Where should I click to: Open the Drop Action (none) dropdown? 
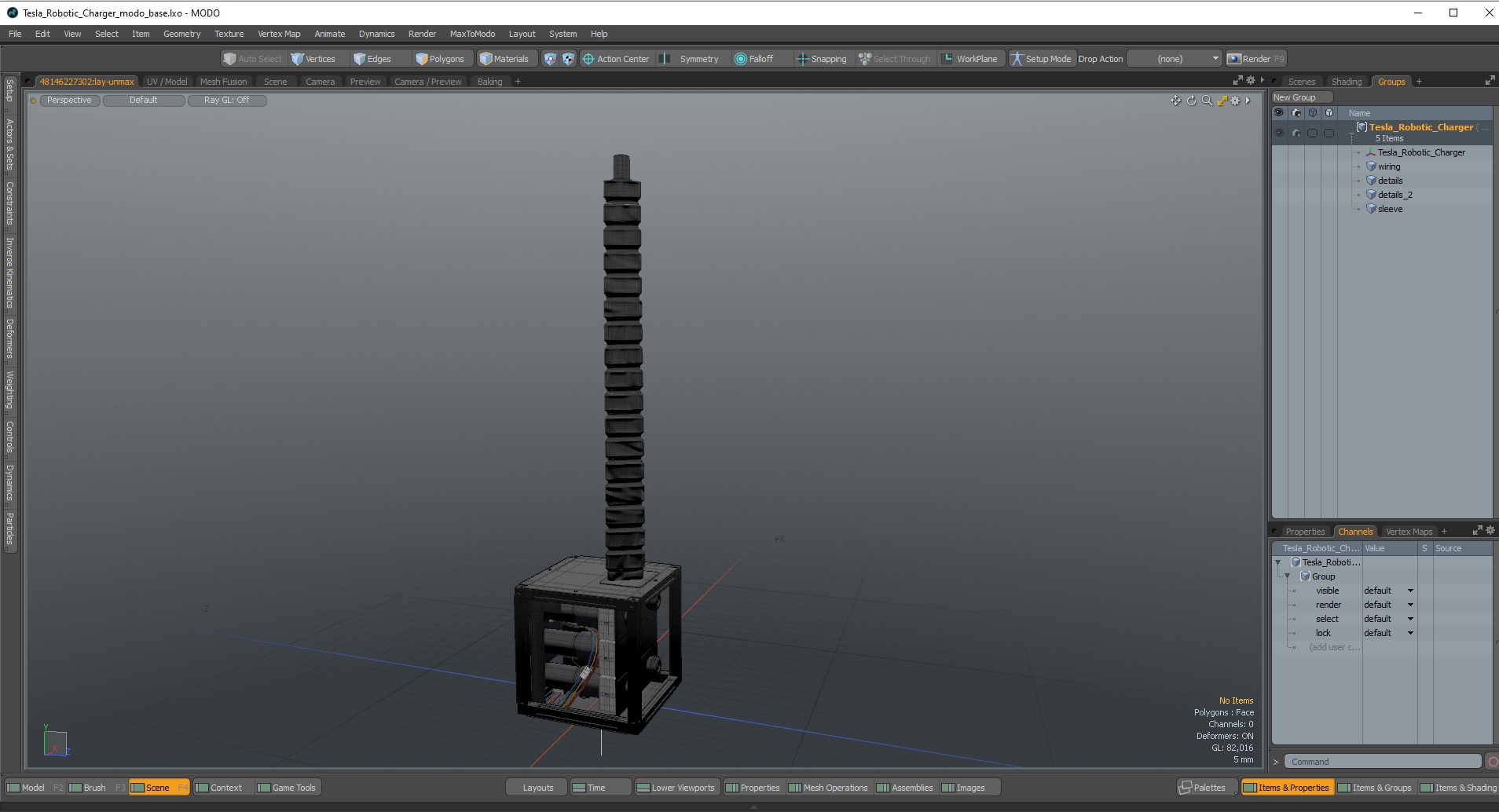click(1175, 59)
